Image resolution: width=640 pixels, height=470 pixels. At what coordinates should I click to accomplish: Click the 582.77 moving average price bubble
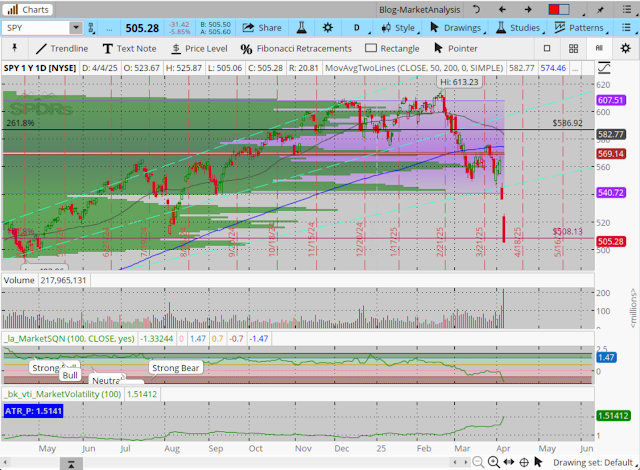click(x=611, y=134)
